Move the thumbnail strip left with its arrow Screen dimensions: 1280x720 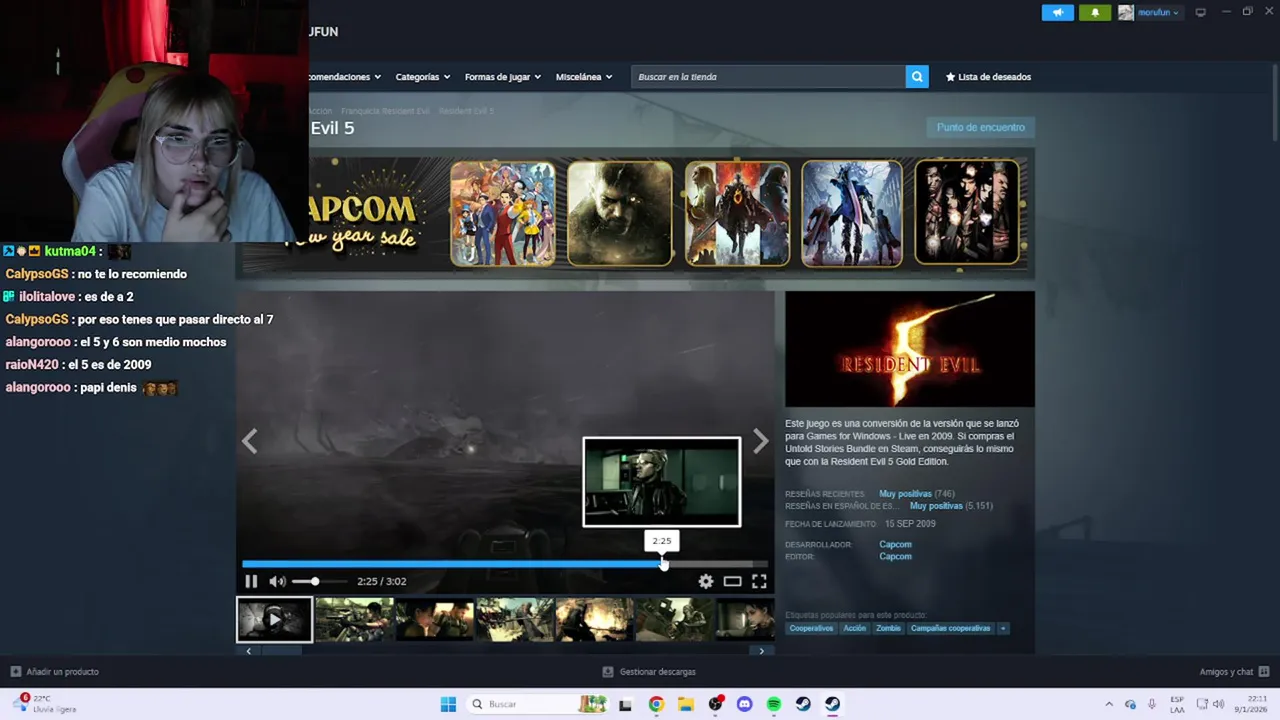tap(248, 651)
